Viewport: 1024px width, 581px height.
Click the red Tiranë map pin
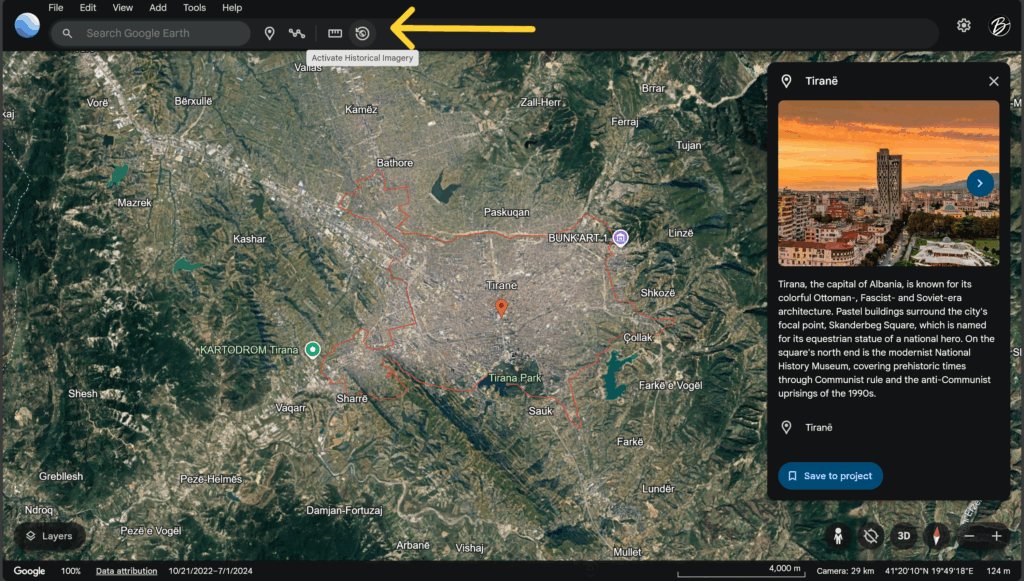(501, 308)
